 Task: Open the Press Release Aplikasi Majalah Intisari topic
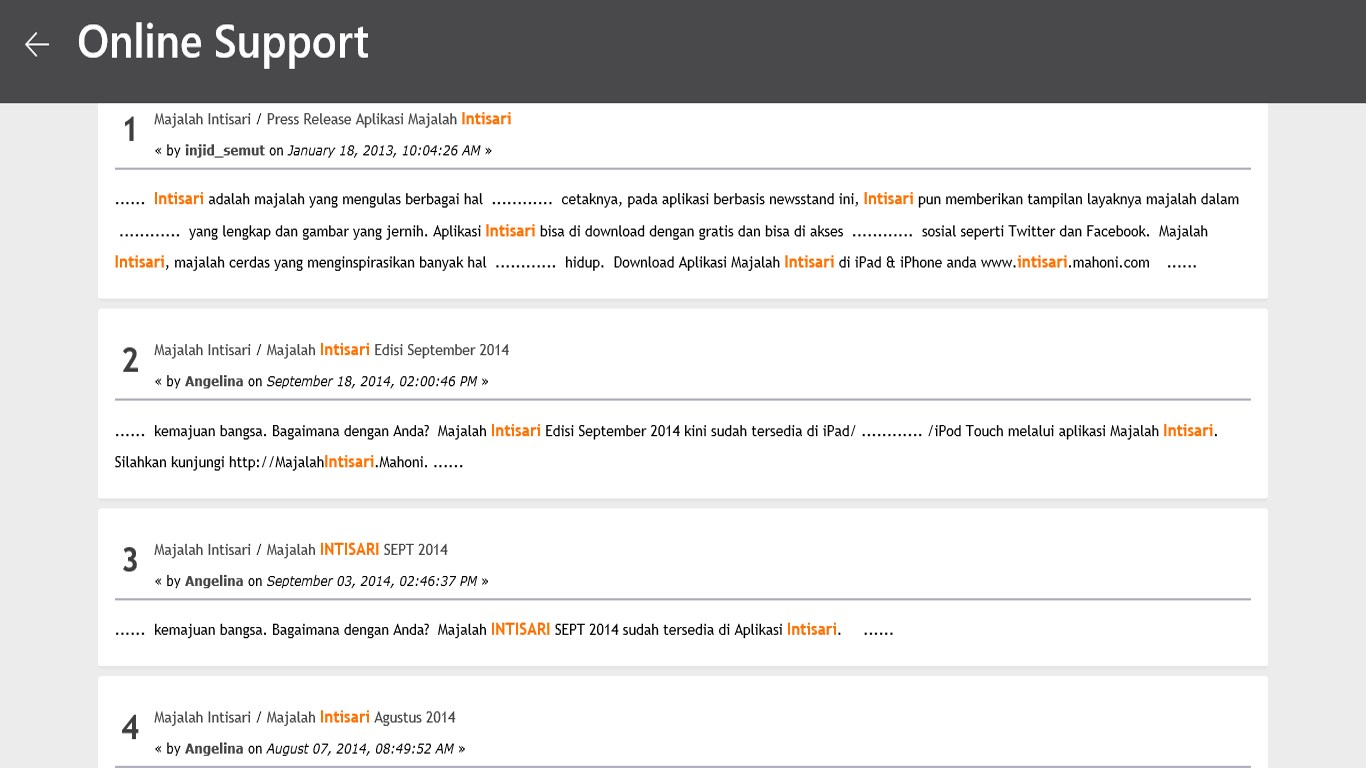click(x=388, y=119)
